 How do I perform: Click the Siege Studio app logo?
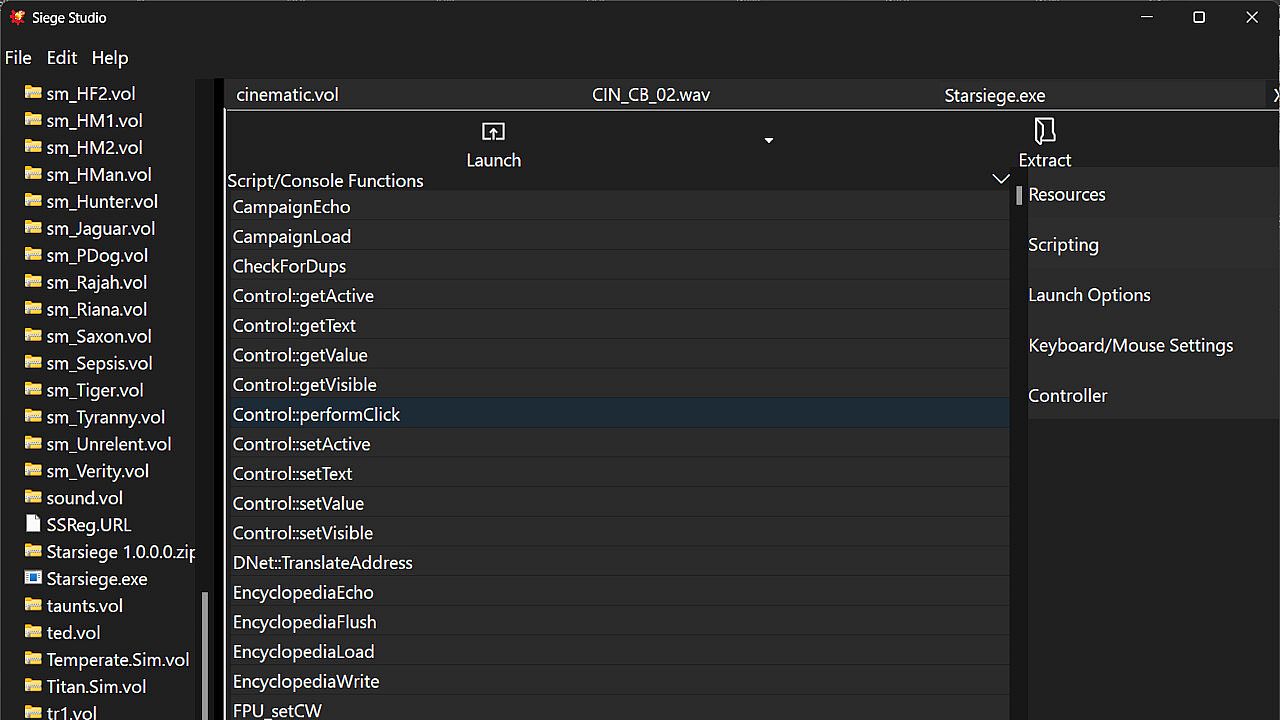click(17, 17)
